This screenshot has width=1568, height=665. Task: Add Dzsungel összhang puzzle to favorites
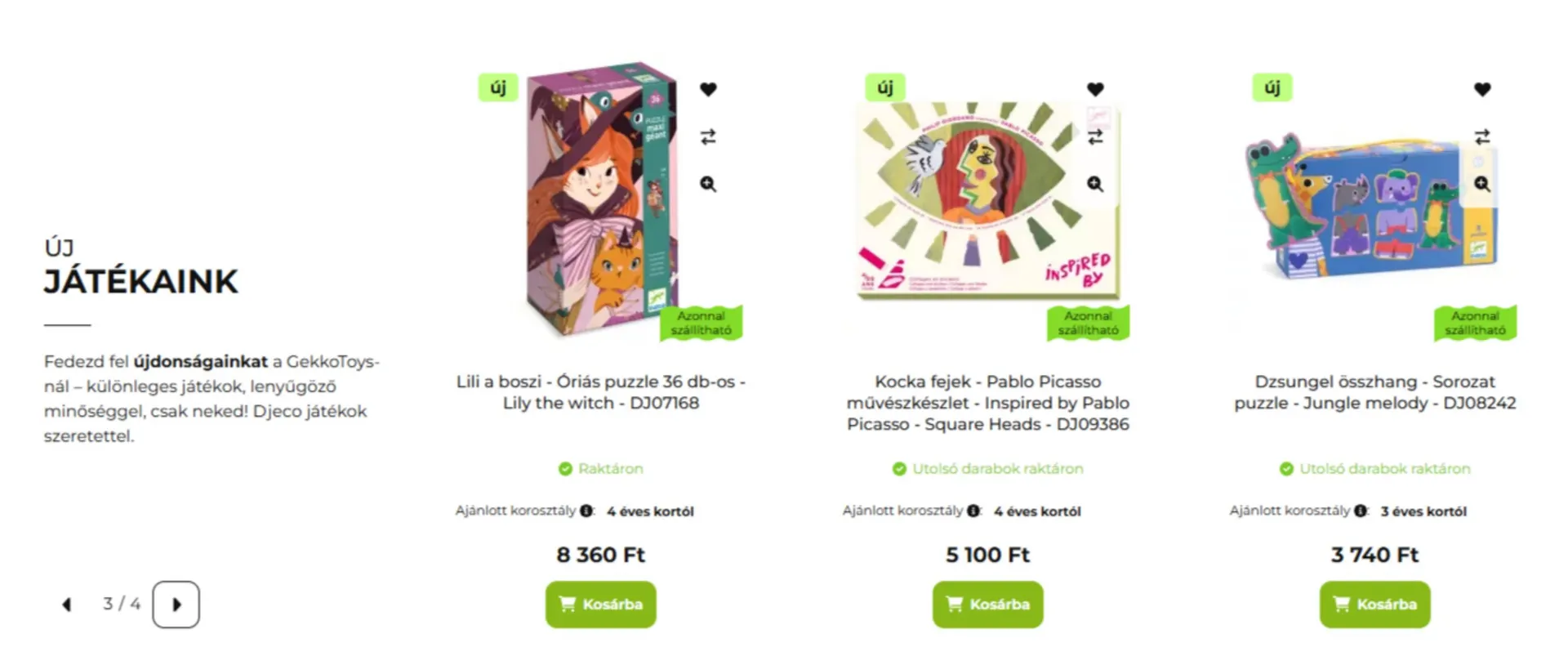click(x=1482, y=89)
